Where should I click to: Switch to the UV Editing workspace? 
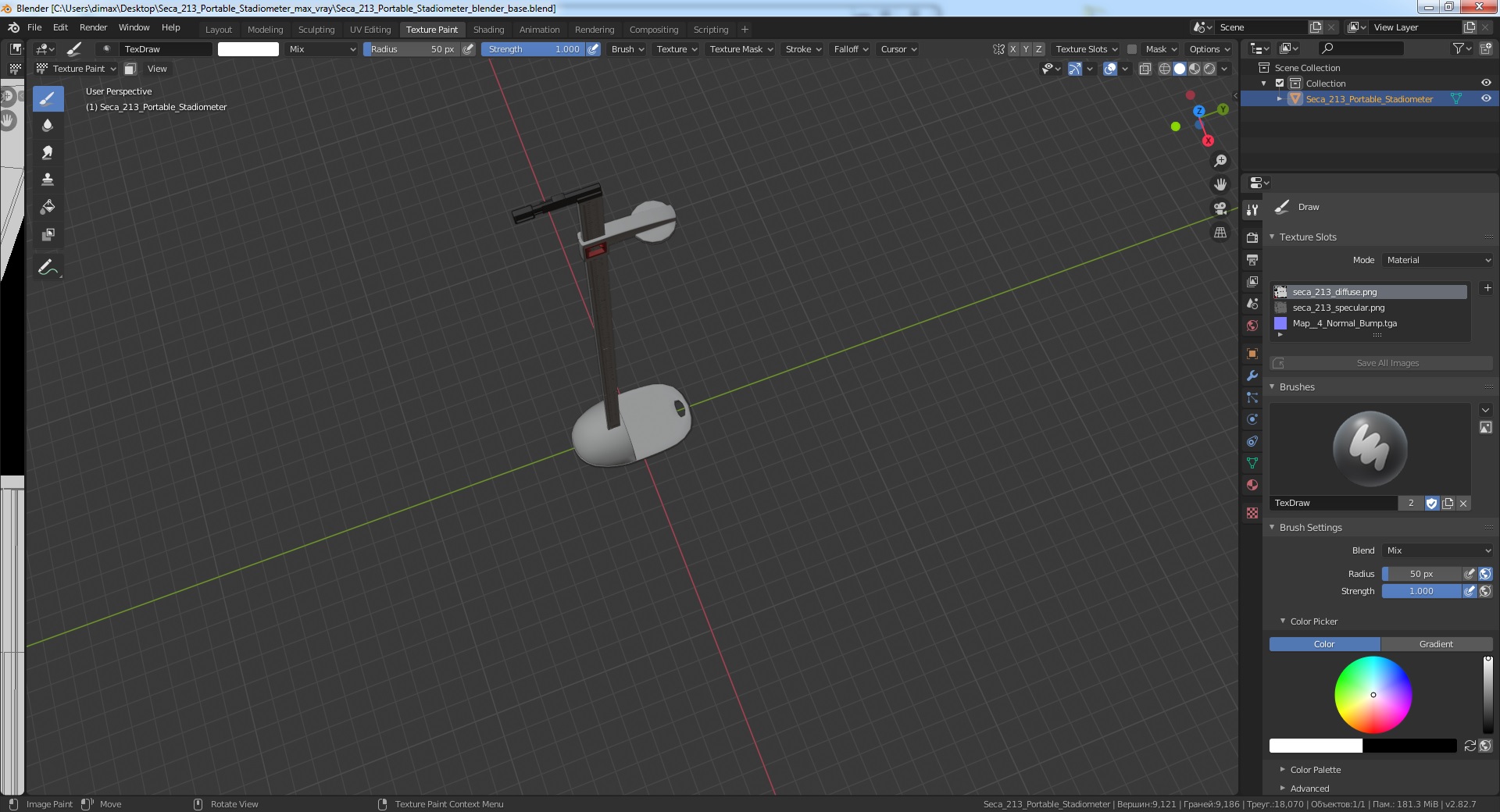click(x=370, y=30)
